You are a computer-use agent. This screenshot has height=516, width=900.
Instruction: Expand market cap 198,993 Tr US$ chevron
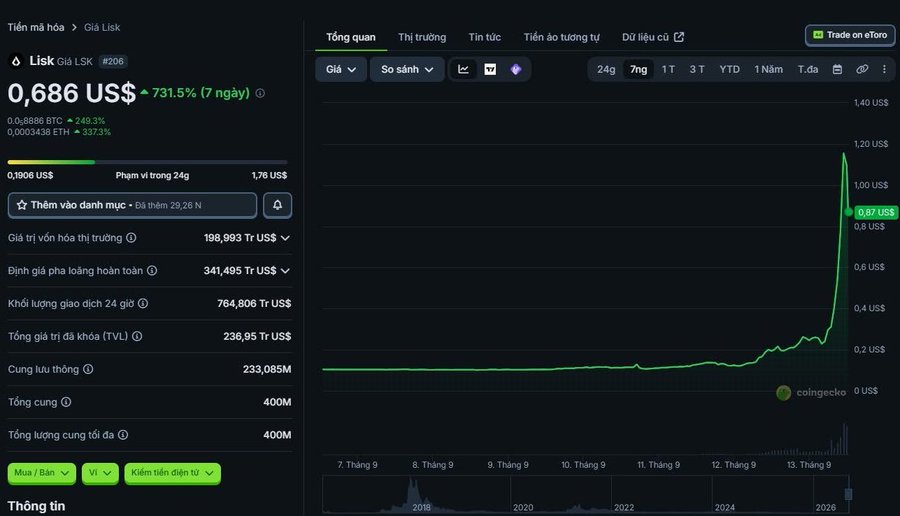(285, 238)
